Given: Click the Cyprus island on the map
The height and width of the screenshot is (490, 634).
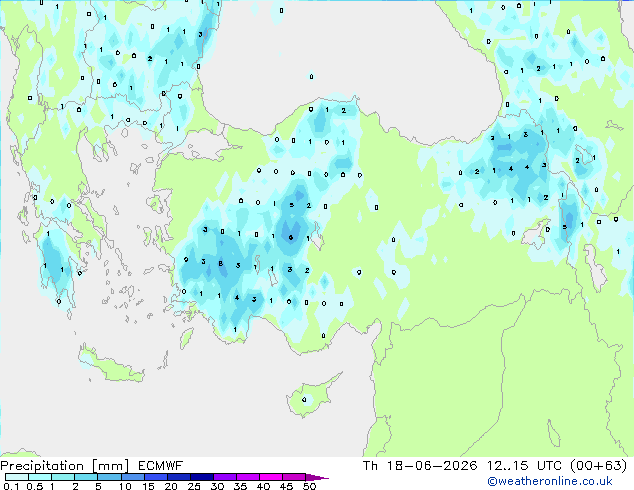Looking at the screenshot, I should click(309, 397).
